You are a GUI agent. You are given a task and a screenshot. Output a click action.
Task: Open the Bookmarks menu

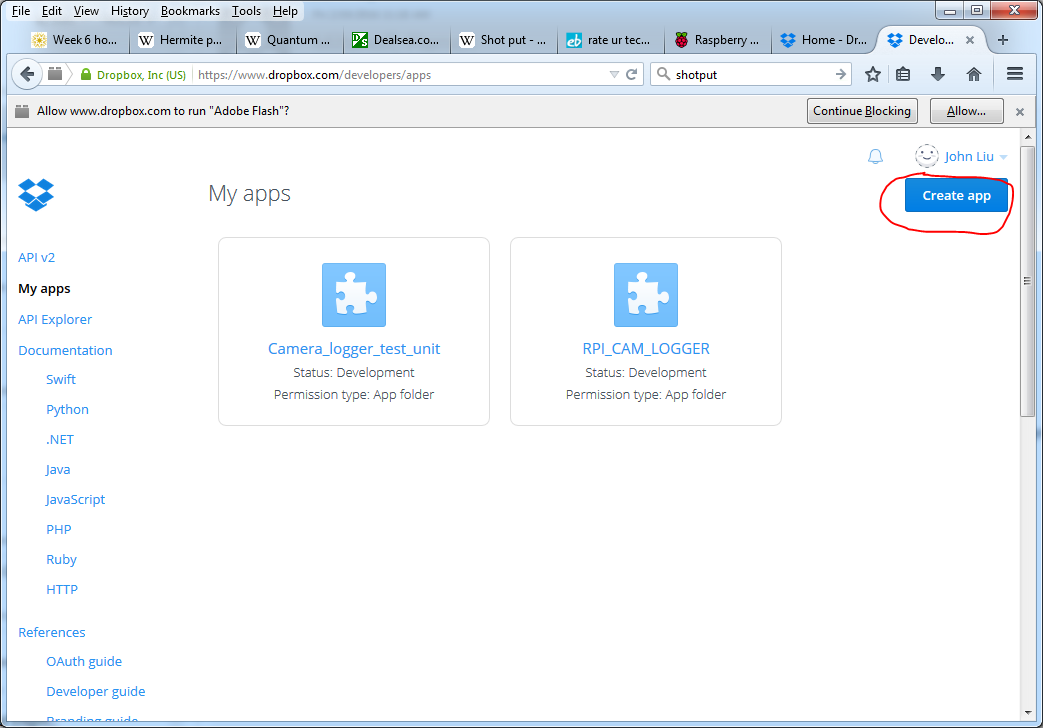coord(190,11)
